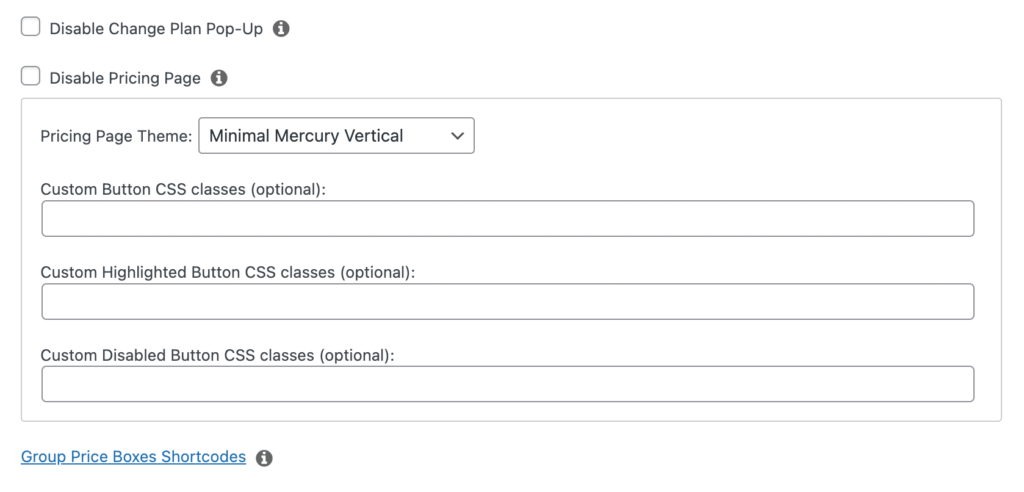
Task: Focus the Custom Highlighted Button CSS classes field
Action: [507, 301]
